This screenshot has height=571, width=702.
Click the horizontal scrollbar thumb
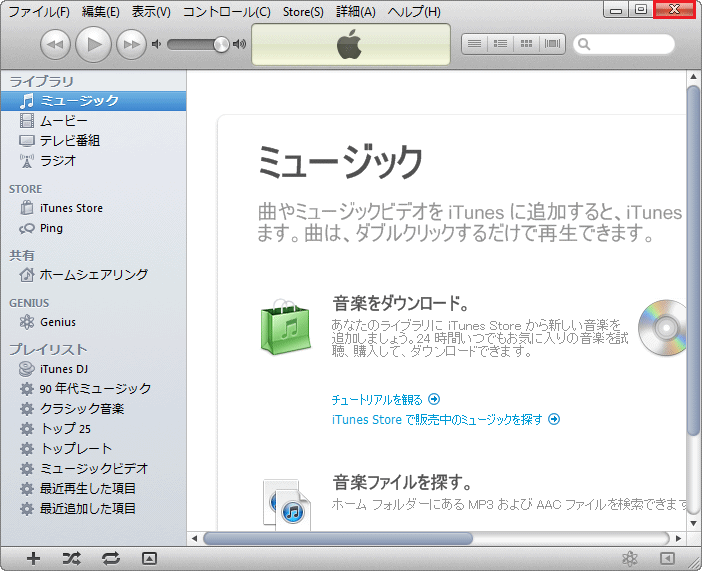pyautogui.click(x=338, y=538)
